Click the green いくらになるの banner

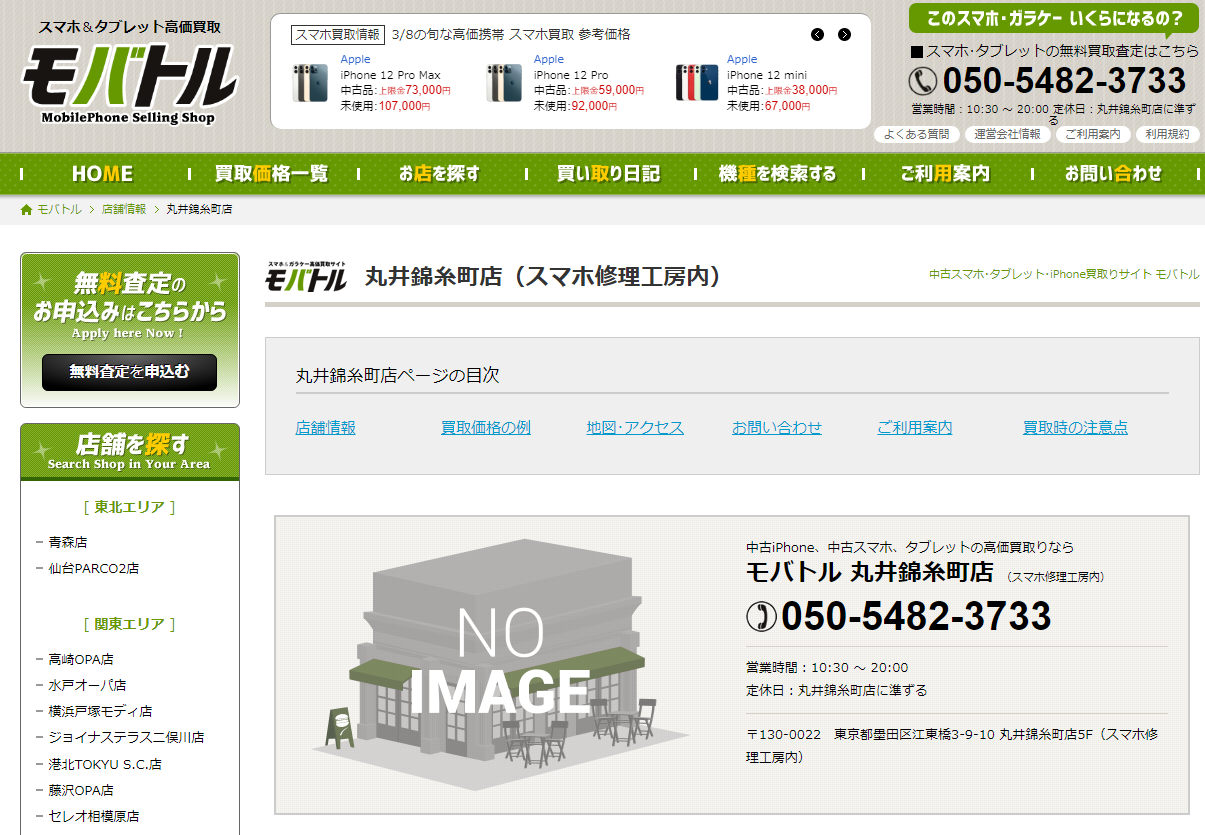click(x=1053, y=19)
